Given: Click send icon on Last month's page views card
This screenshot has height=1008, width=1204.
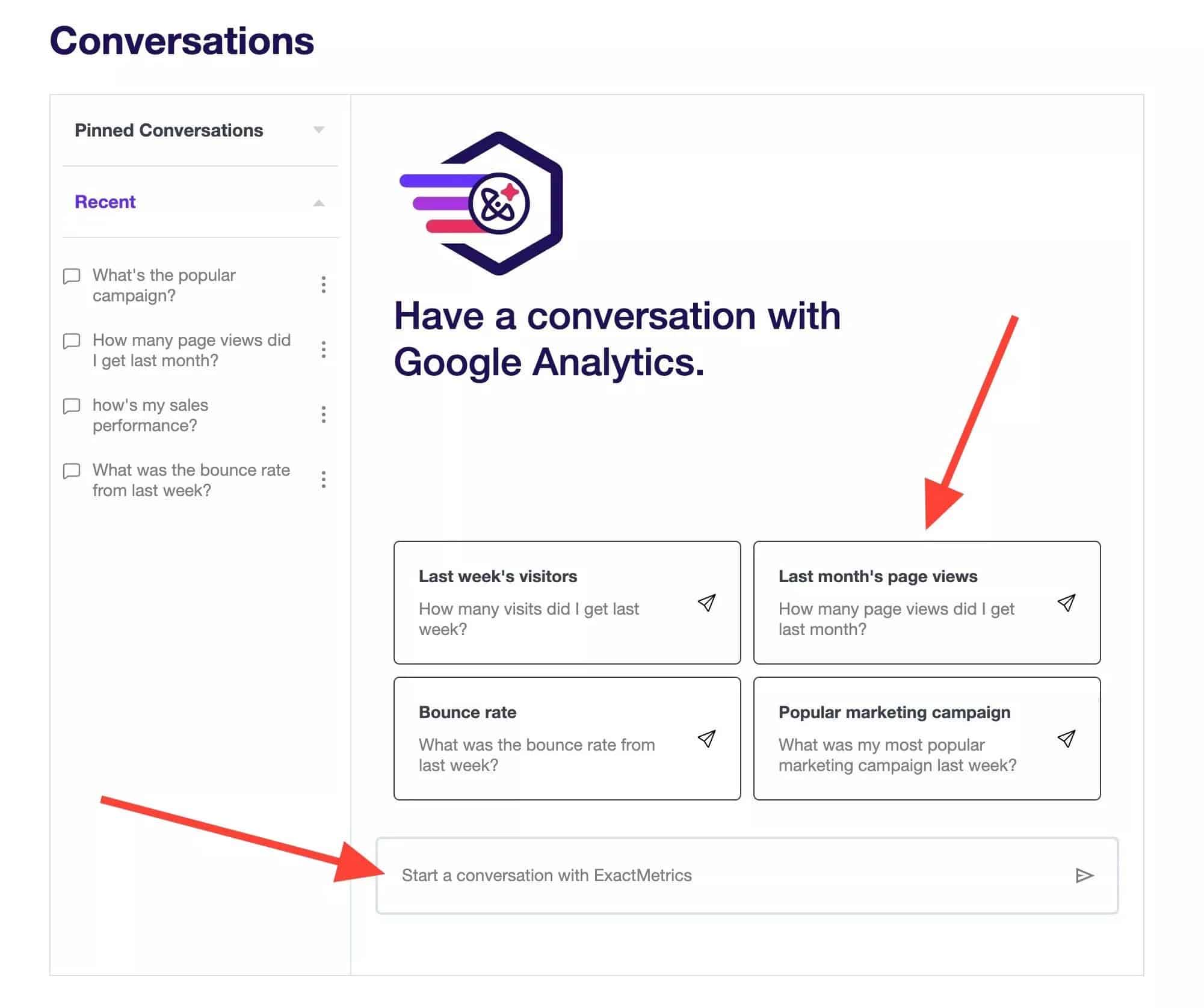Looking at the screenshot, I should (1066, 603).
